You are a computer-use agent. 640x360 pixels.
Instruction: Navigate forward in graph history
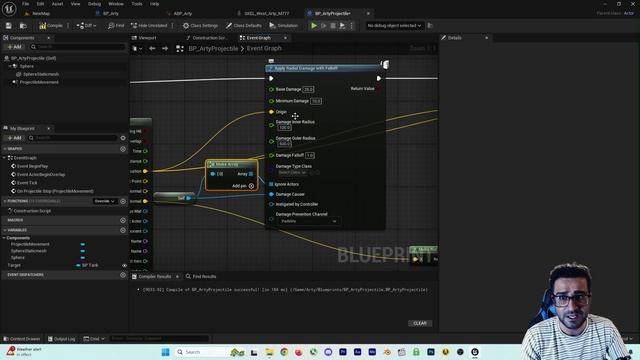[165, 49]
